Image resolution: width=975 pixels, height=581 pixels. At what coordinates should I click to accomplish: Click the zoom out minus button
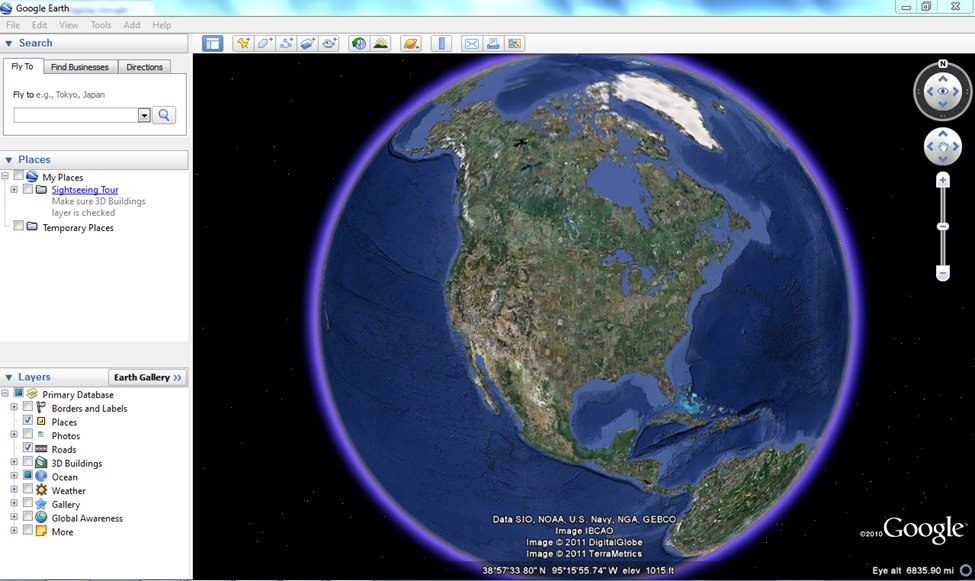coord(943,274)
